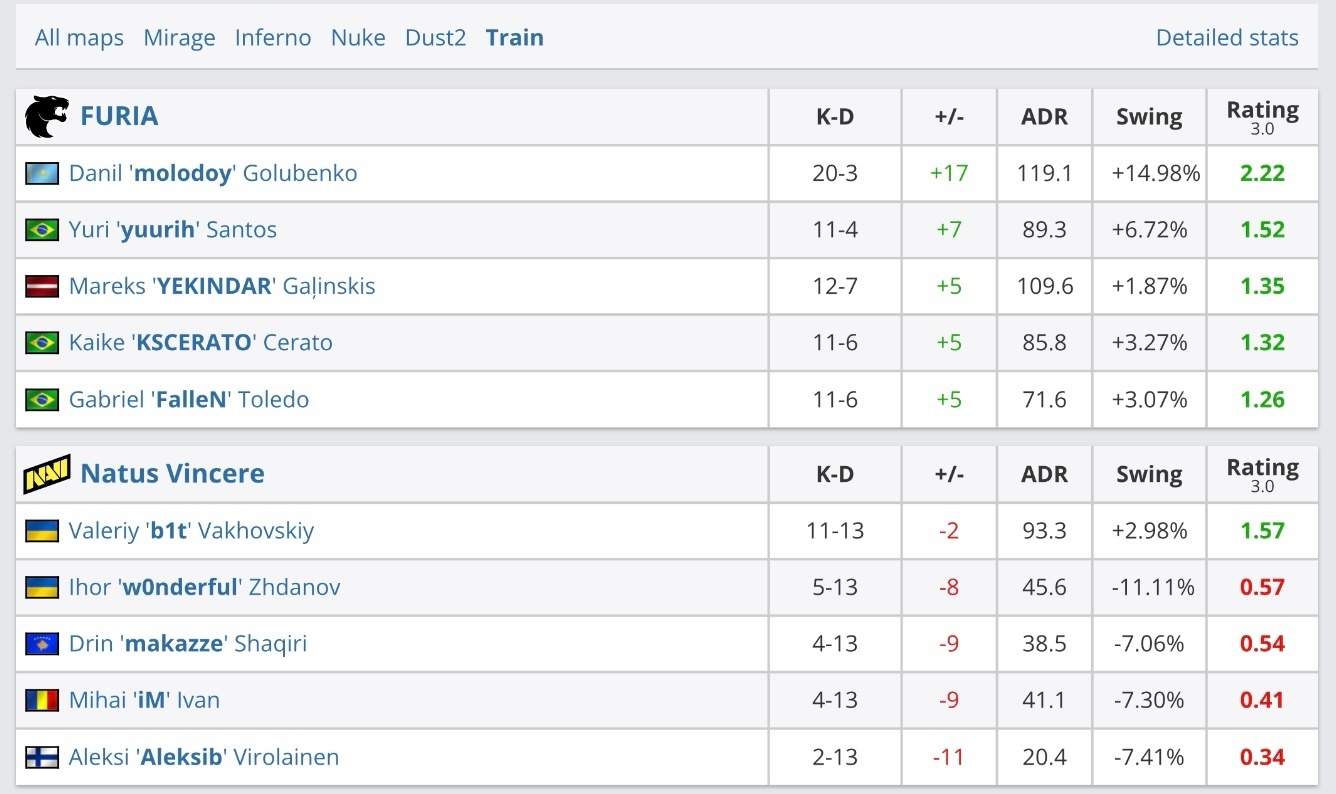
Task: Sort Natus Vincere table by Swing header
Action: pos(1149,473)
